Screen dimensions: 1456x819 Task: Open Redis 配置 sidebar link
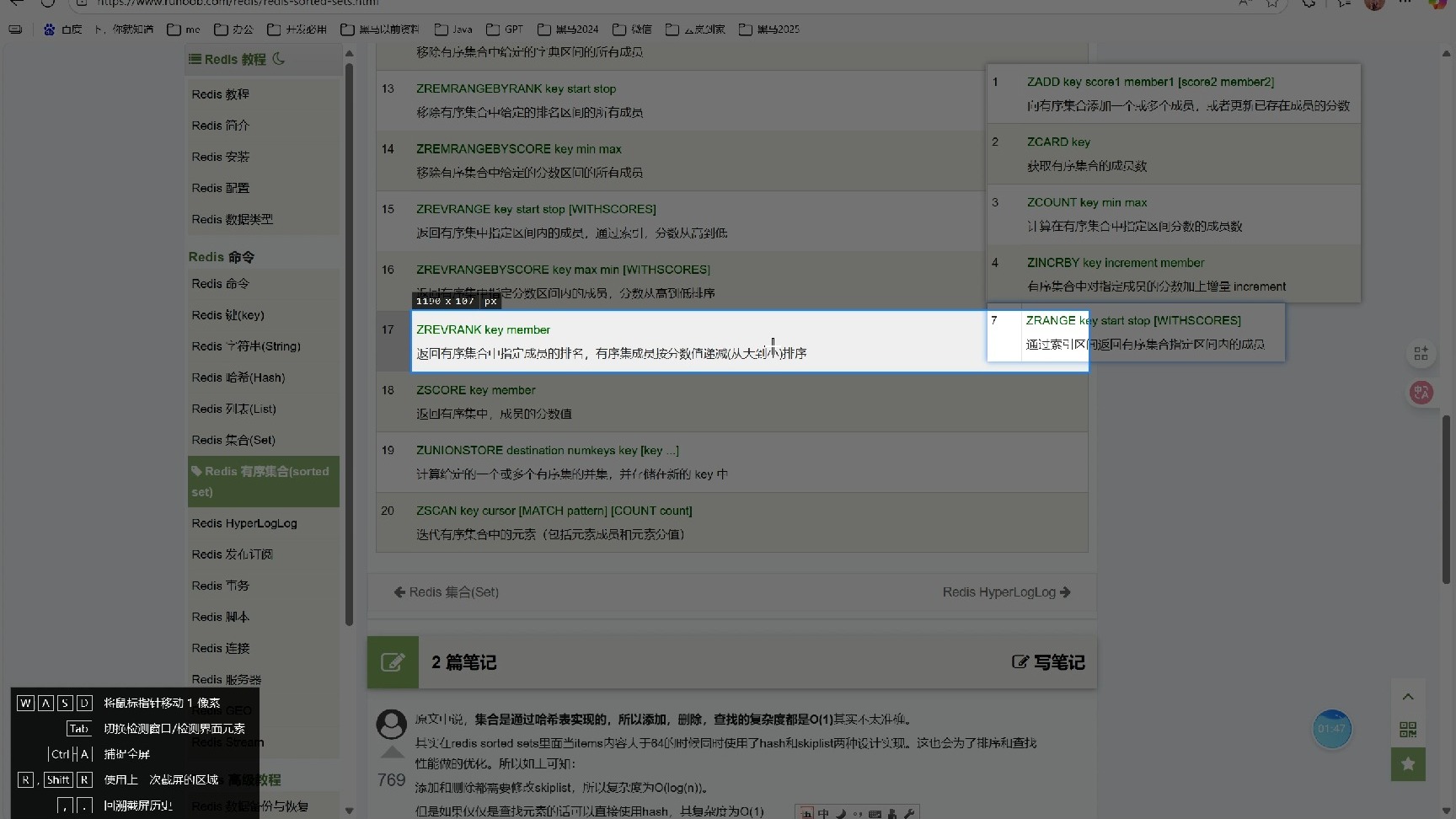pos(220,188)
